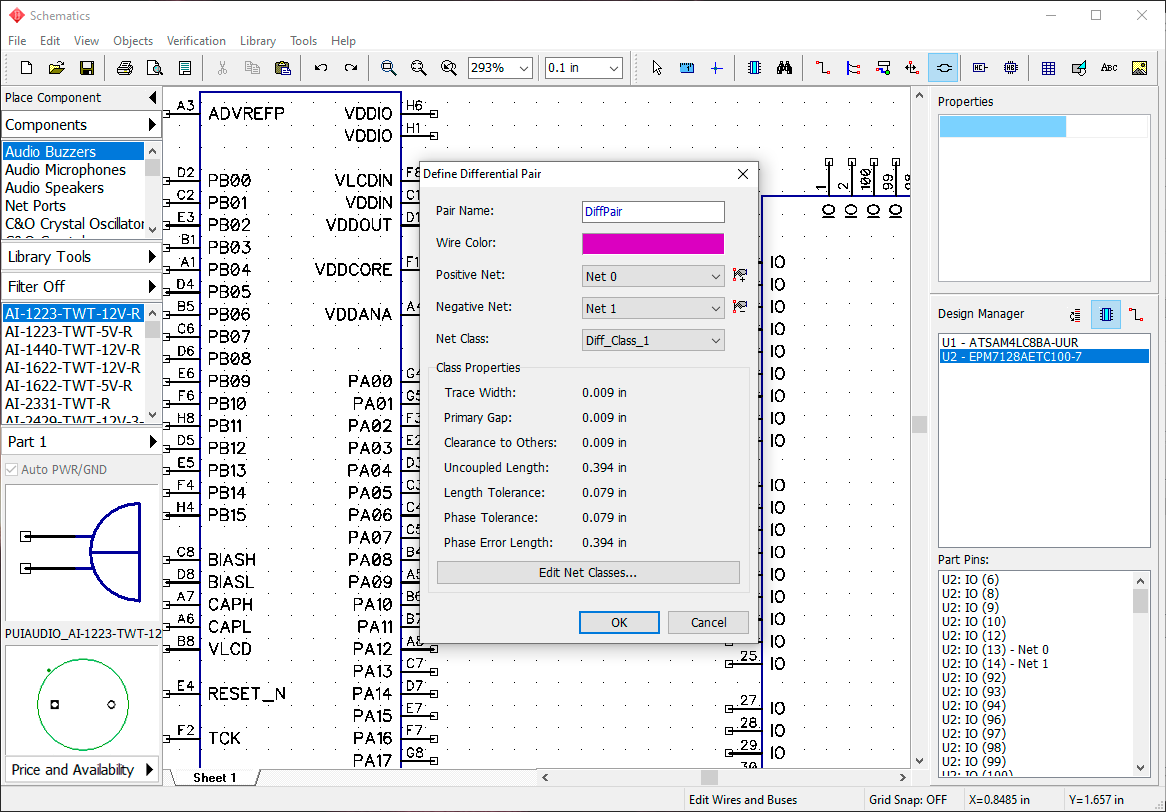Show components view in Design Manager

(1106, 315)
